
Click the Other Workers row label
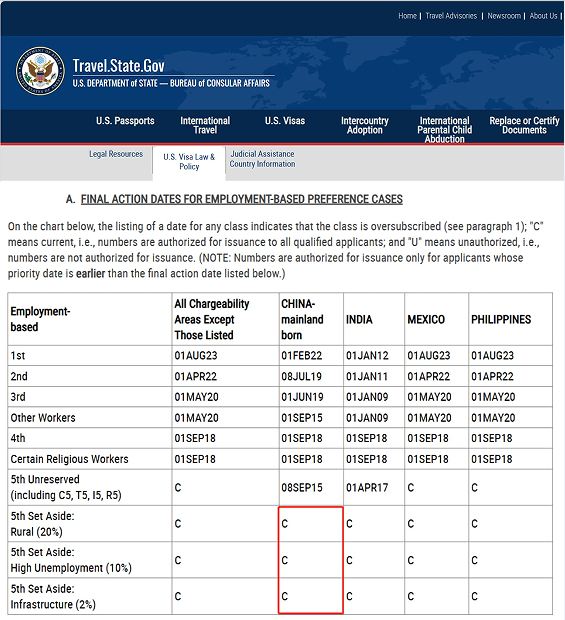(x=43, y=418)
